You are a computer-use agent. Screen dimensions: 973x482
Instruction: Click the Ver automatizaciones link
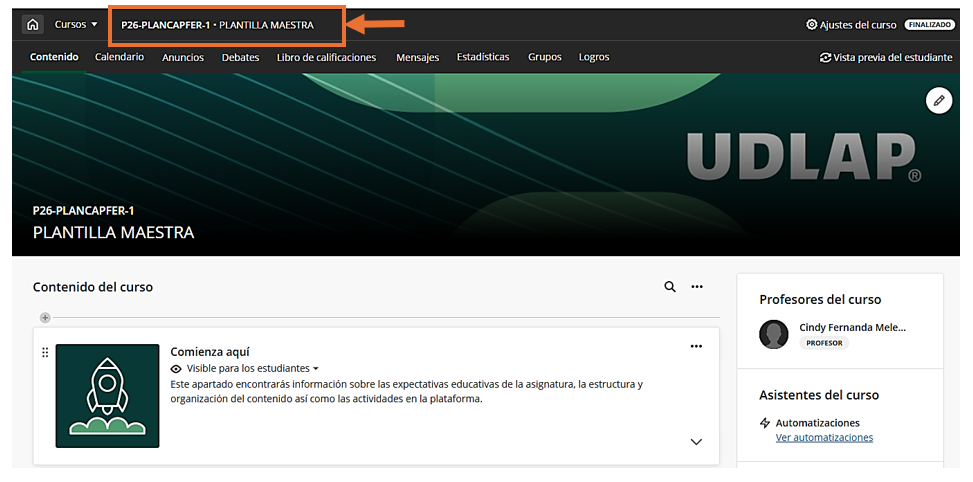click(x=824, y=437)
